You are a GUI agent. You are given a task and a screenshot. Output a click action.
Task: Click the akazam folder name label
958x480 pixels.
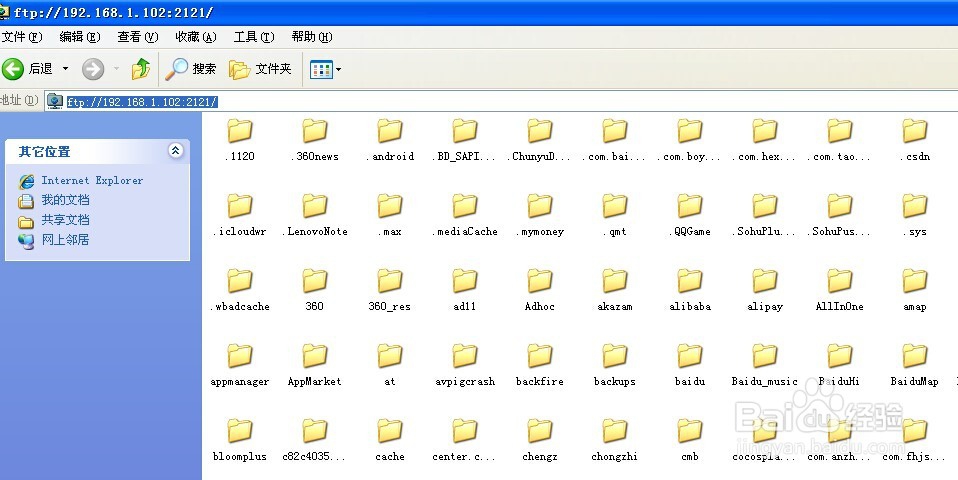coord(615,307)
